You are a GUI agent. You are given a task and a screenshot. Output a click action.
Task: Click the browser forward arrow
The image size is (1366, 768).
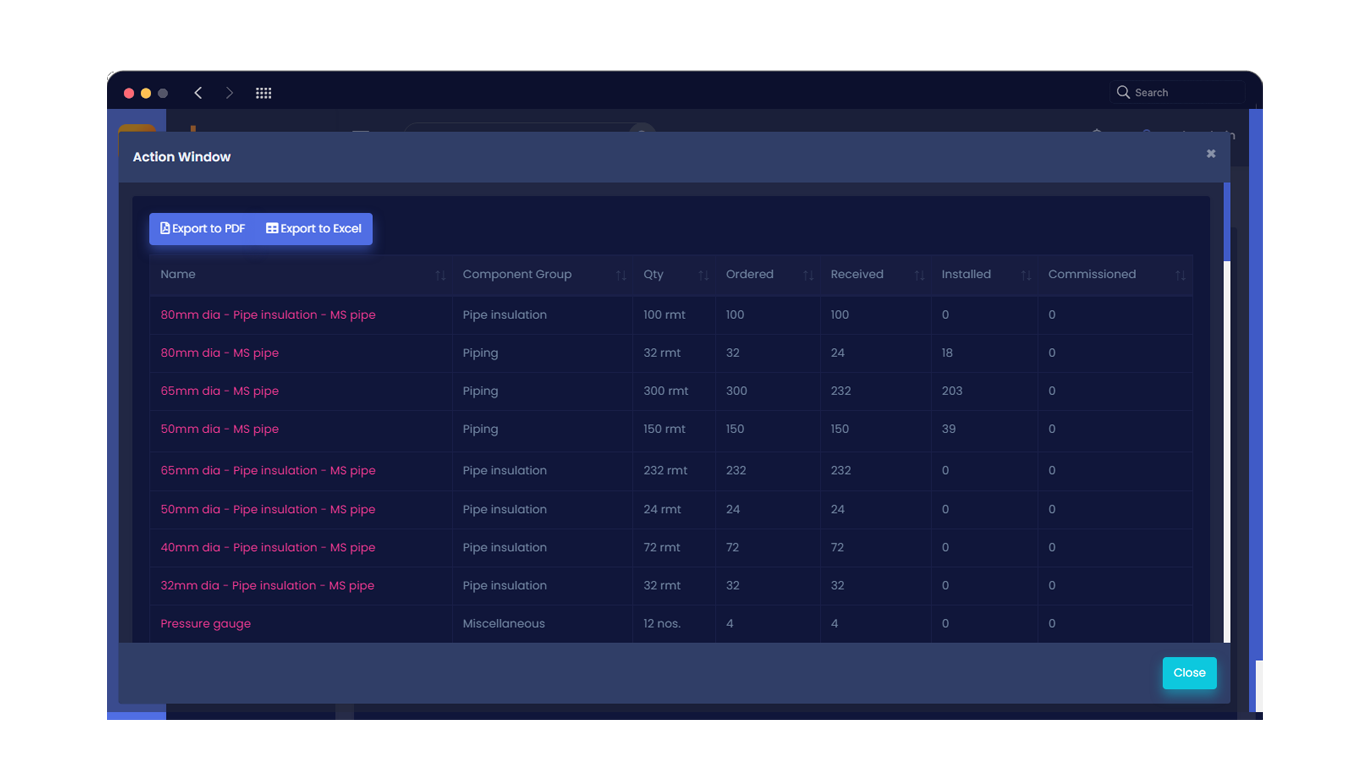[x=229, y=93]
